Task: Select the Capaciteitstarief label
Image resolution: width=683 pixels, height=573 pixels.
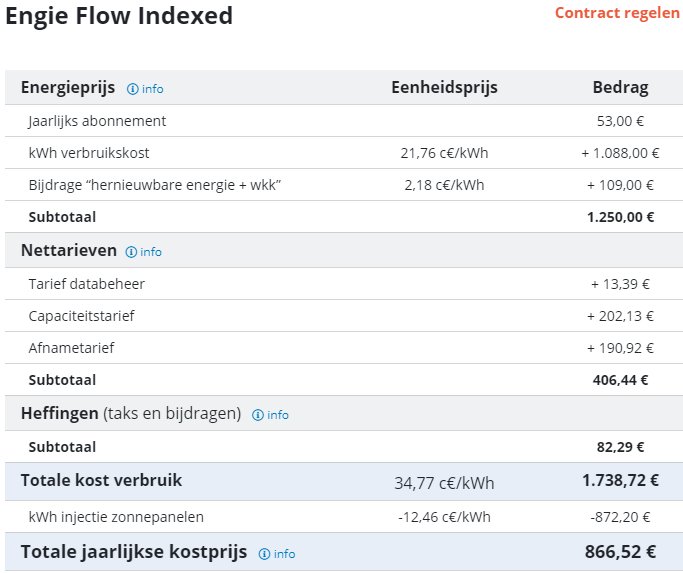Action: click(x=81, y=316)
